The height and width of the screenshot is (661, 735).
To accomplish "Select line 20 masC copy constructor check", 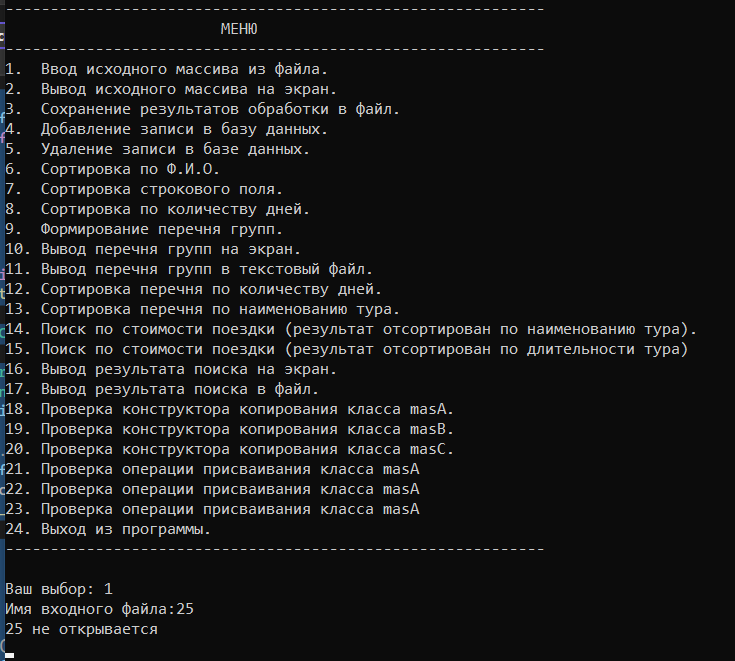I will [230, 449].
